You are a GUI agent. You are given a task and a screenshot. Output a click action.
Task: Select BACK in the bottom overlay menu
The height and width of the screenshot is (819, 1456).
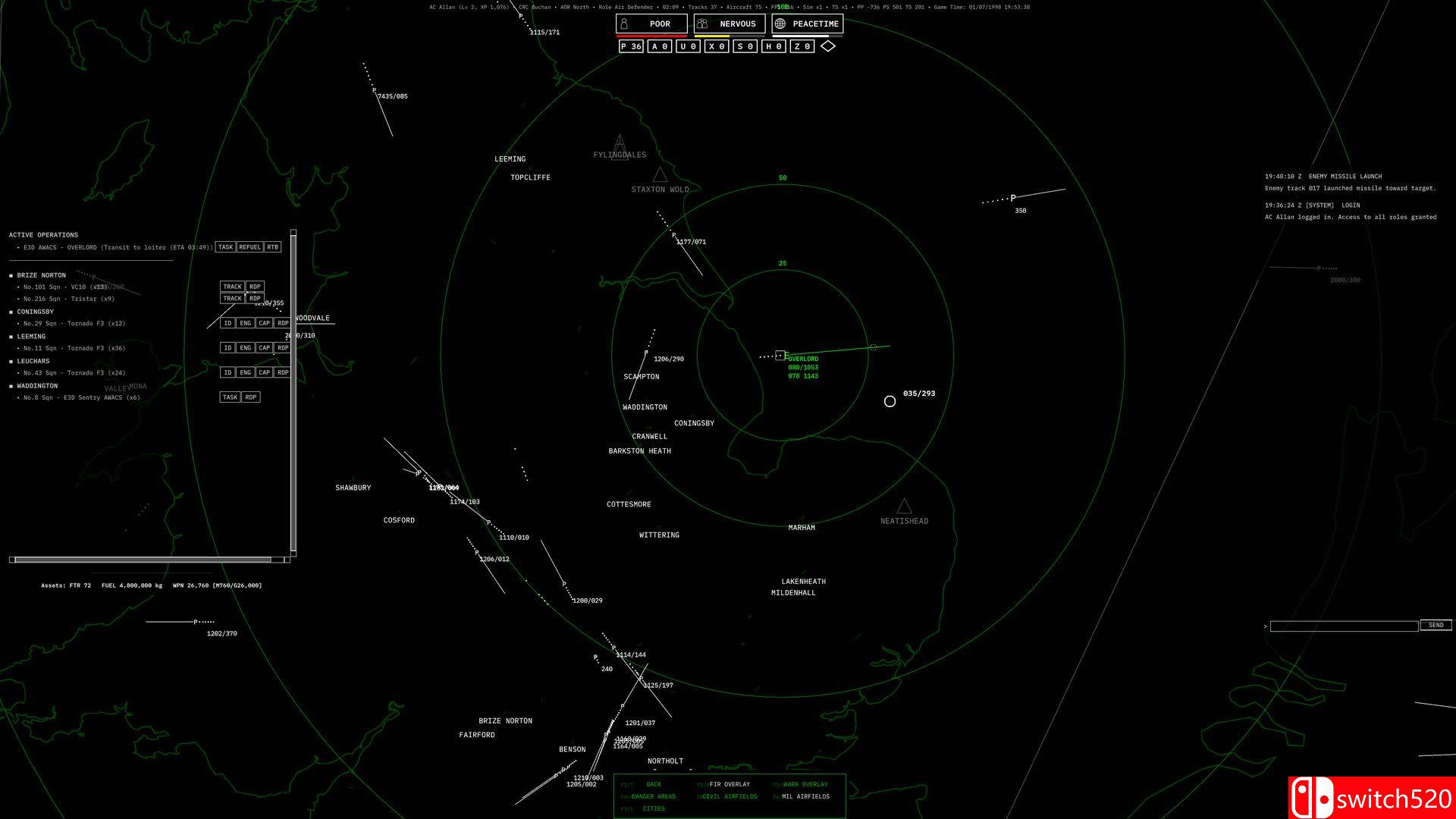pos(653,784)
